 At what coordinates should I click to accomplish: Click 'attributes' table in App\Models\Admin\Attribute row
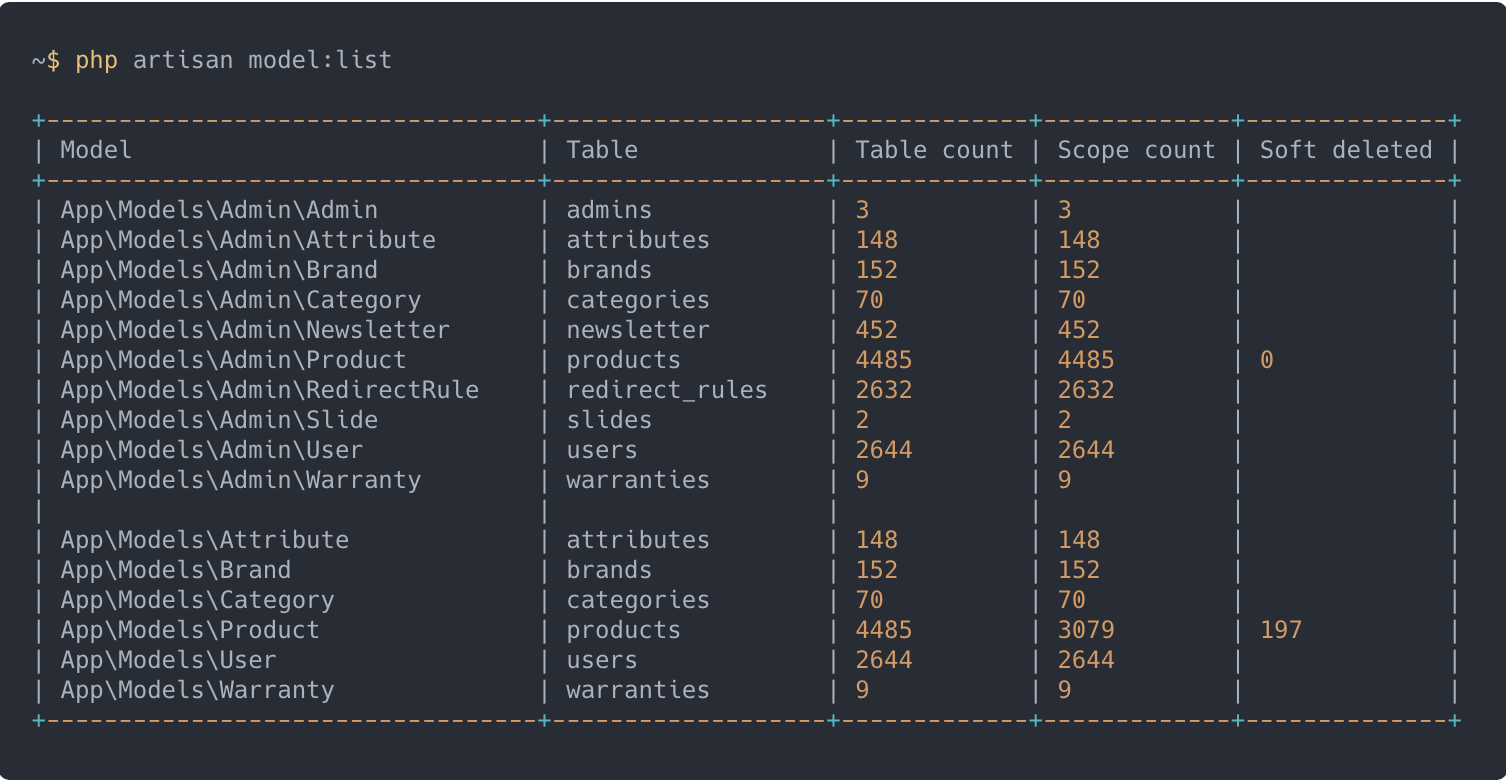point(638,240)
